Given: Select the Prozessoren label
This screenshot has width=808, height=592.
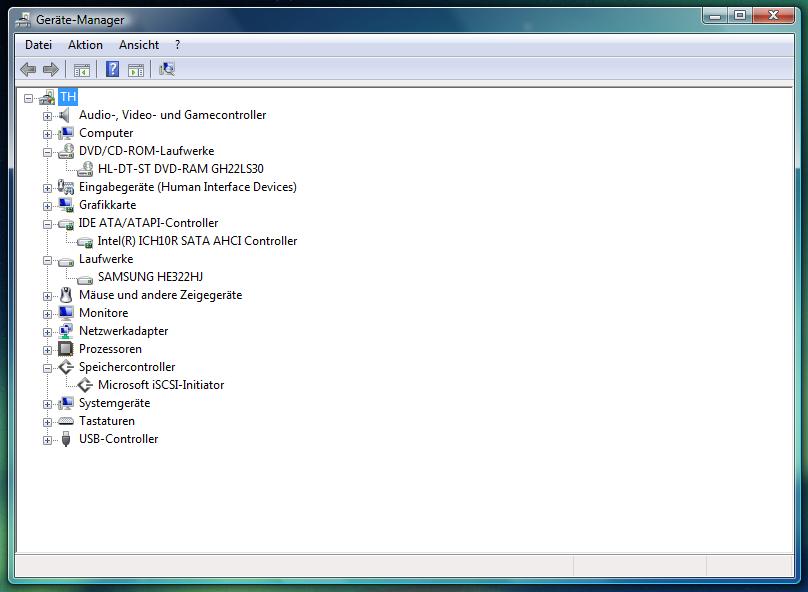Looking at the screenshot, I should point(110,349).
